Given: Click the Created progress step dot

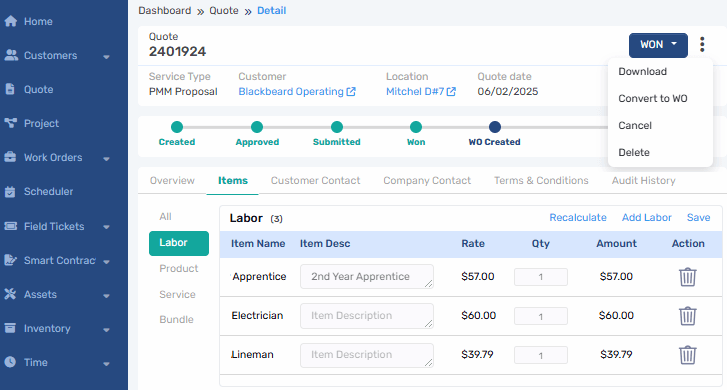Looking at the screenshot, I should click(177, 127).
